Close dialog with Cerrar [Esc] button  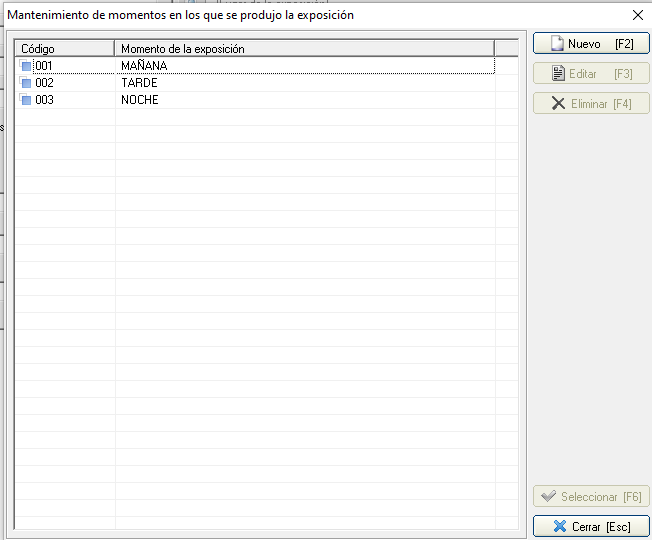tap(591, 526)
